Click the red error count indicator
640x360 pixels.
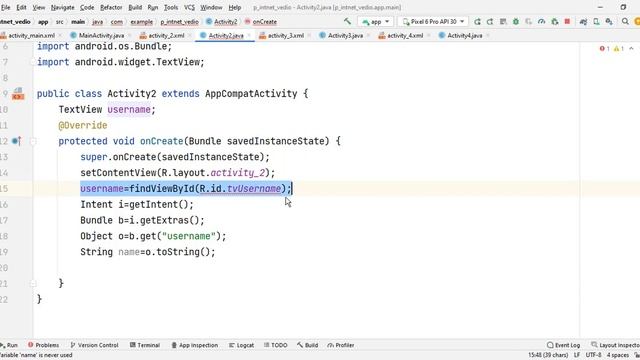[604, 49]
